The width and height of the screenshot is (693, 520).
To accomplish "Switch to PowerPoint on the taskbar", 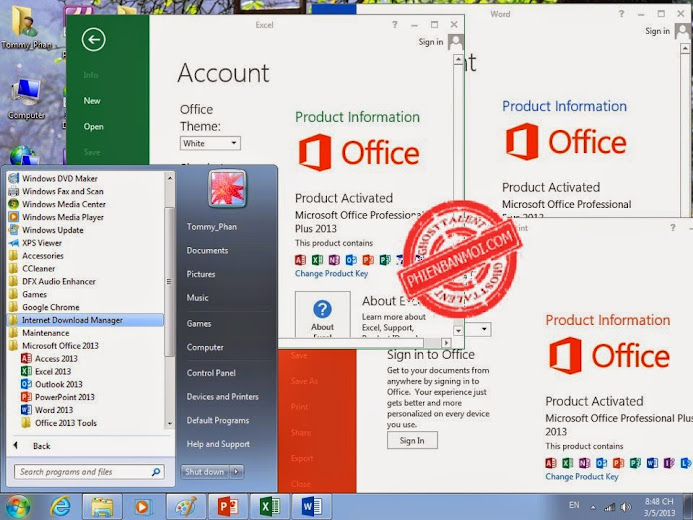I will click(x=228, y=506).
